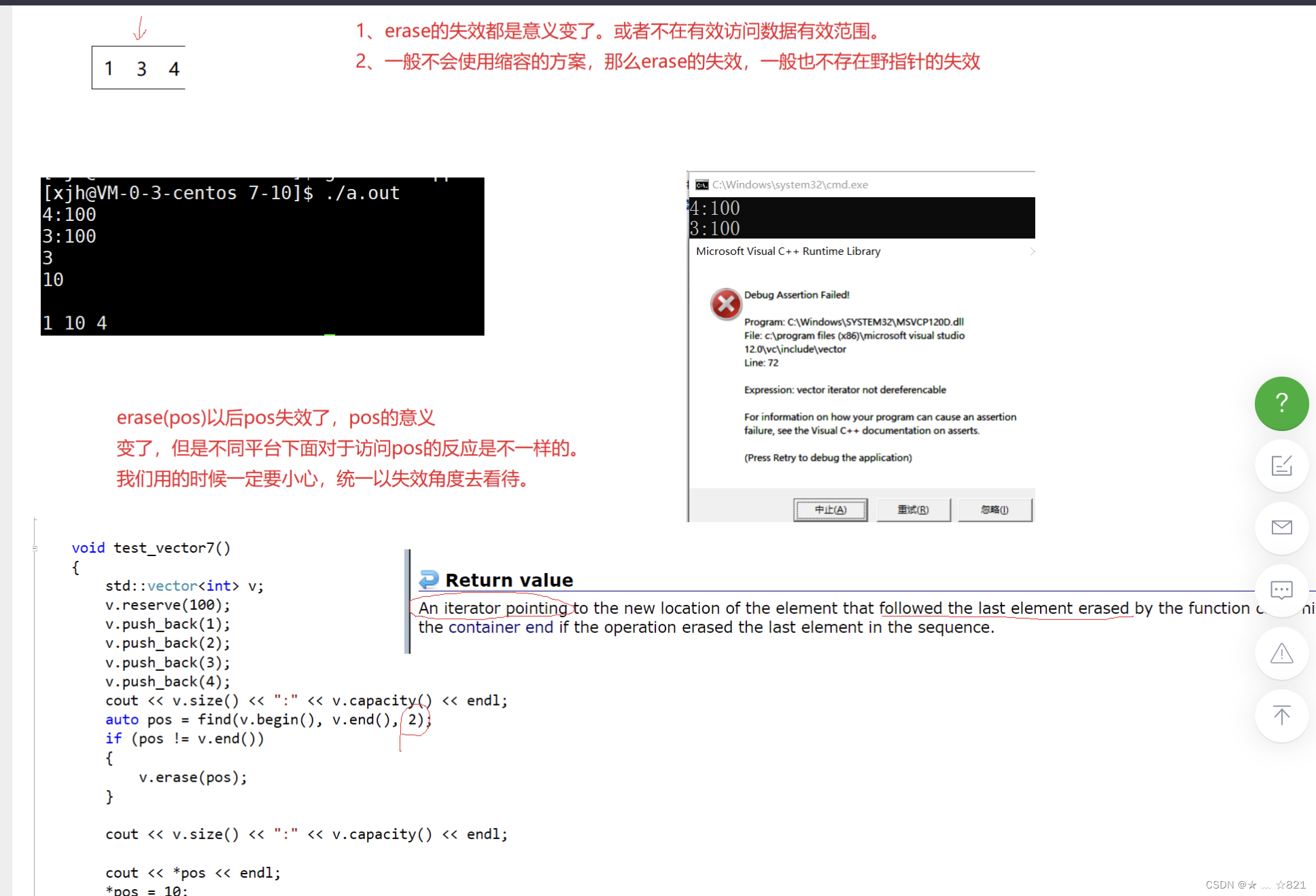The height and width of the screenshot is (896, 1316).
Task: Click the 'Debug Assertion Failed!' text
Action: pyautogui.click(x=797, y=294)
